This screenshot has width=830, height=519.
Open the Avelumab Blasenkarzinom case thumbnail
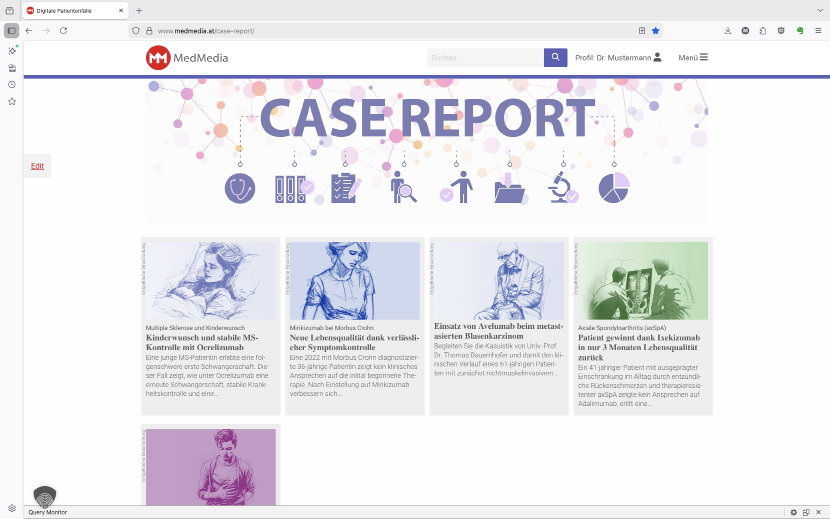coord(499,281)
